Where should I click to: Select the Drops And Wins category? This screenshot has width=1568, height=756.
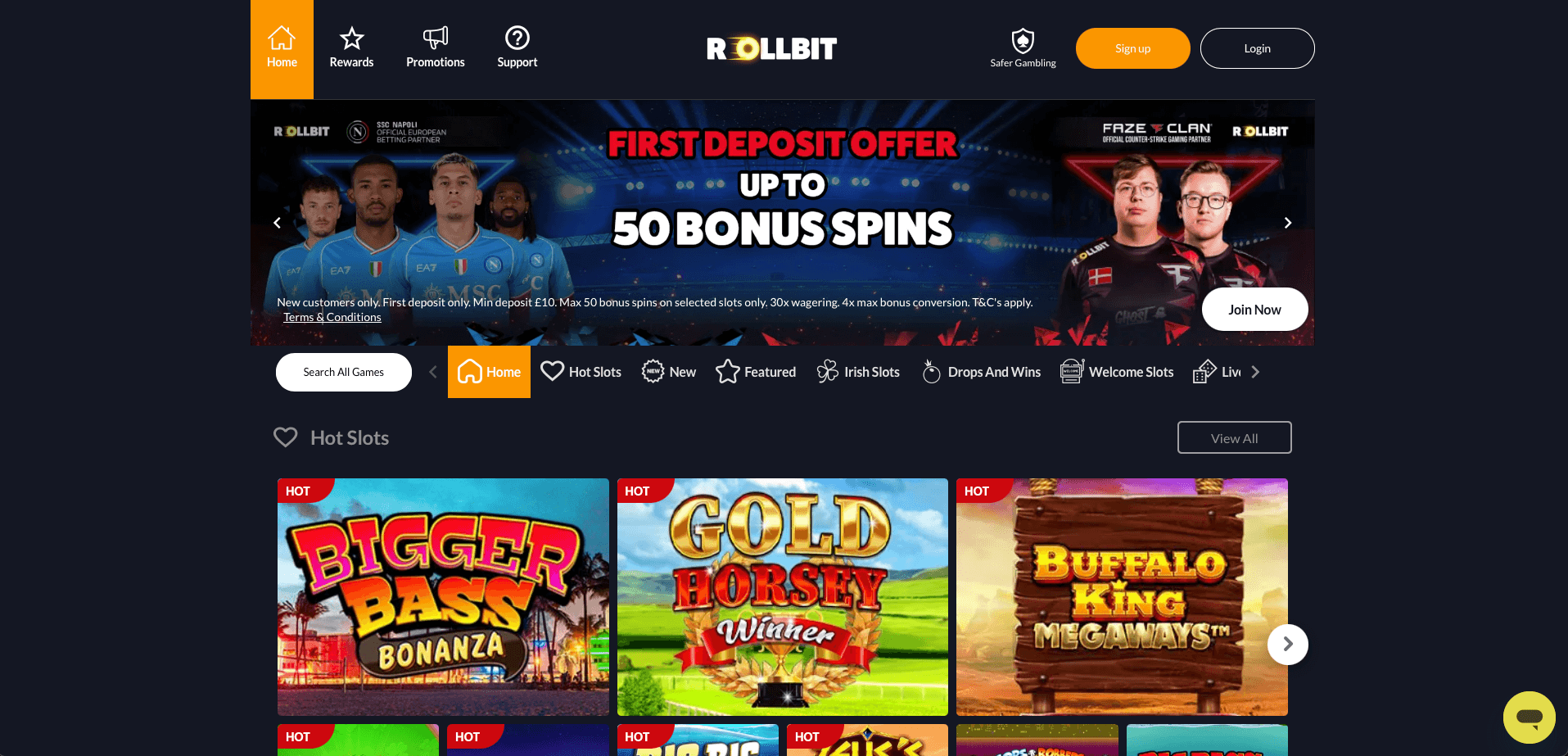[x=981, y=372]
